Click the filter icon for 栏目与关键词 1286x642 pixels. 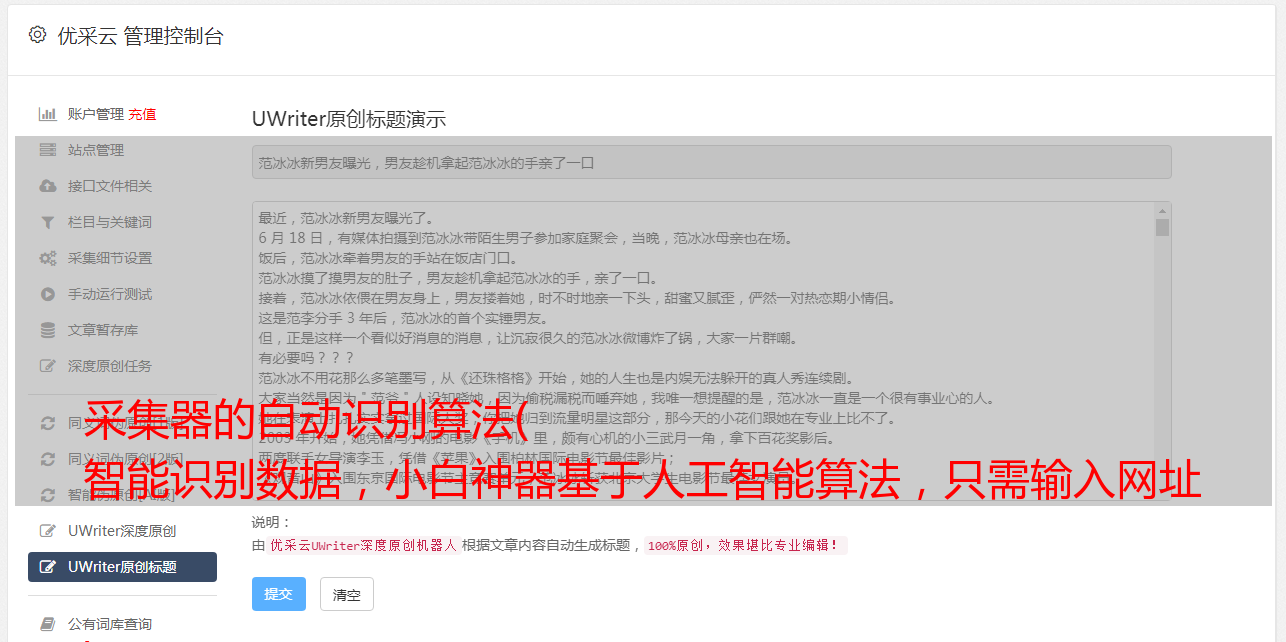(47, 222)
